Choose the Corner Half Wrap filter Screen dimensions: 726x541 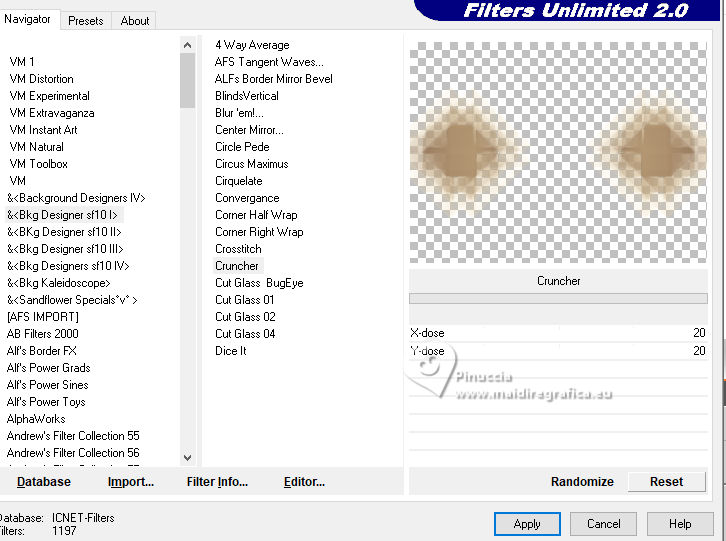coord(256,215)
